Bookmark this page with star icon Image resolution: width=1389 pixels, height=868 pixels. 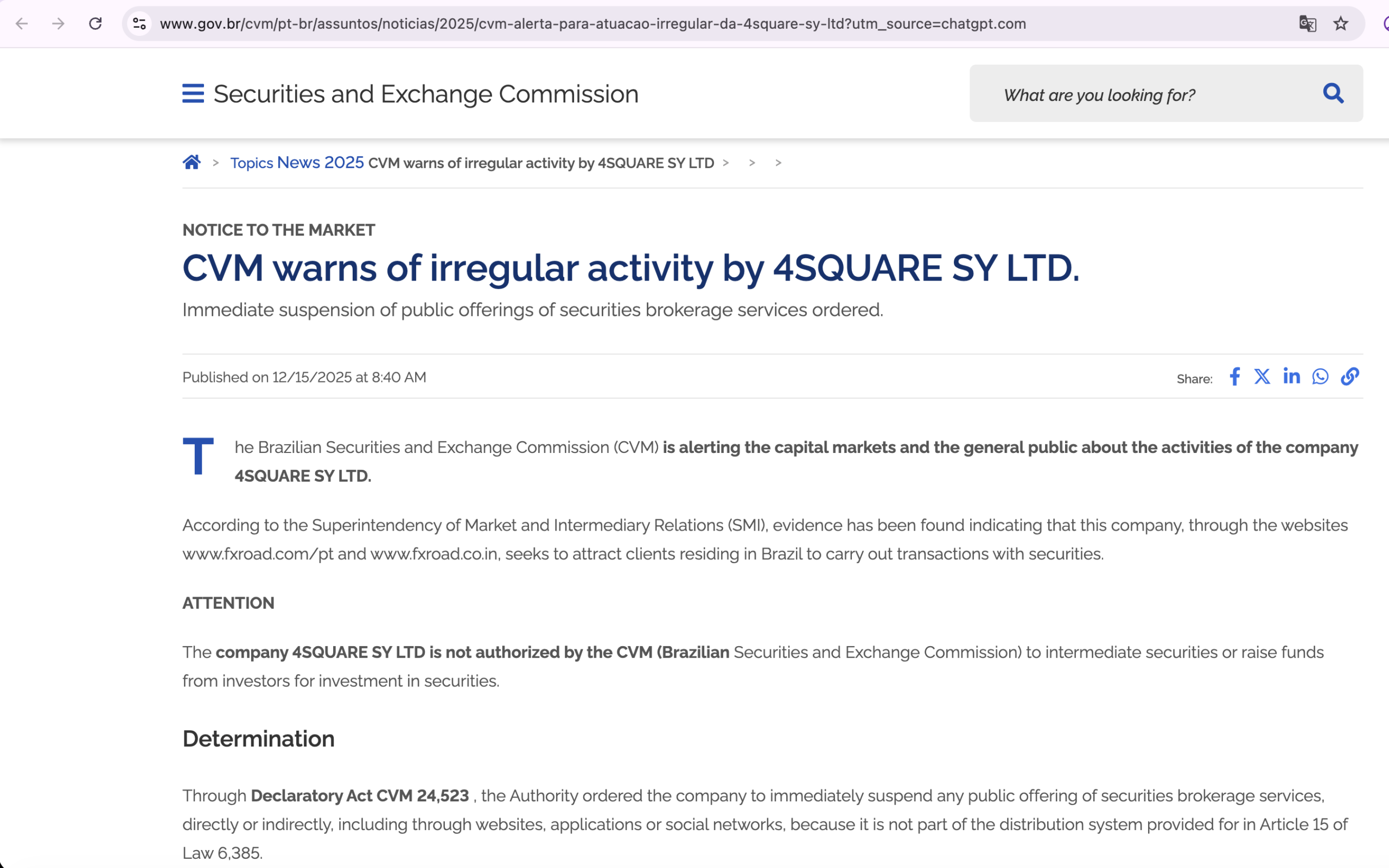pyautogui.click(x=1341, y=23)
